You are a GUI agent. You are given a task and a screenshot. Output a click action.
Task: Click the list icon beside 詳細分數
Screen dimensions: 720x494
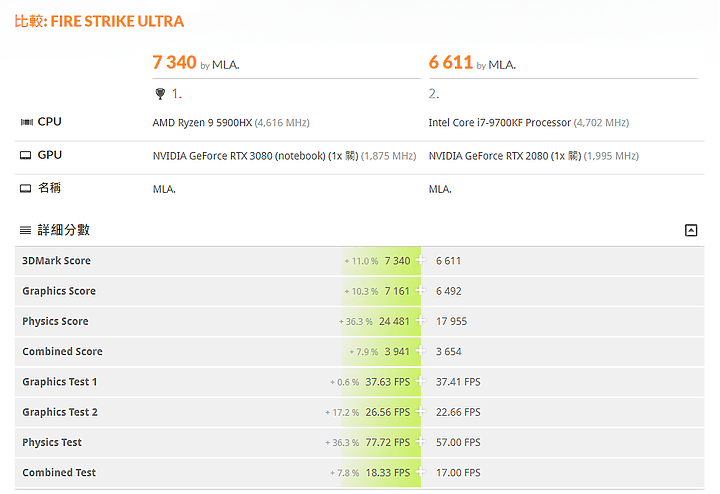tap(26, 230)
